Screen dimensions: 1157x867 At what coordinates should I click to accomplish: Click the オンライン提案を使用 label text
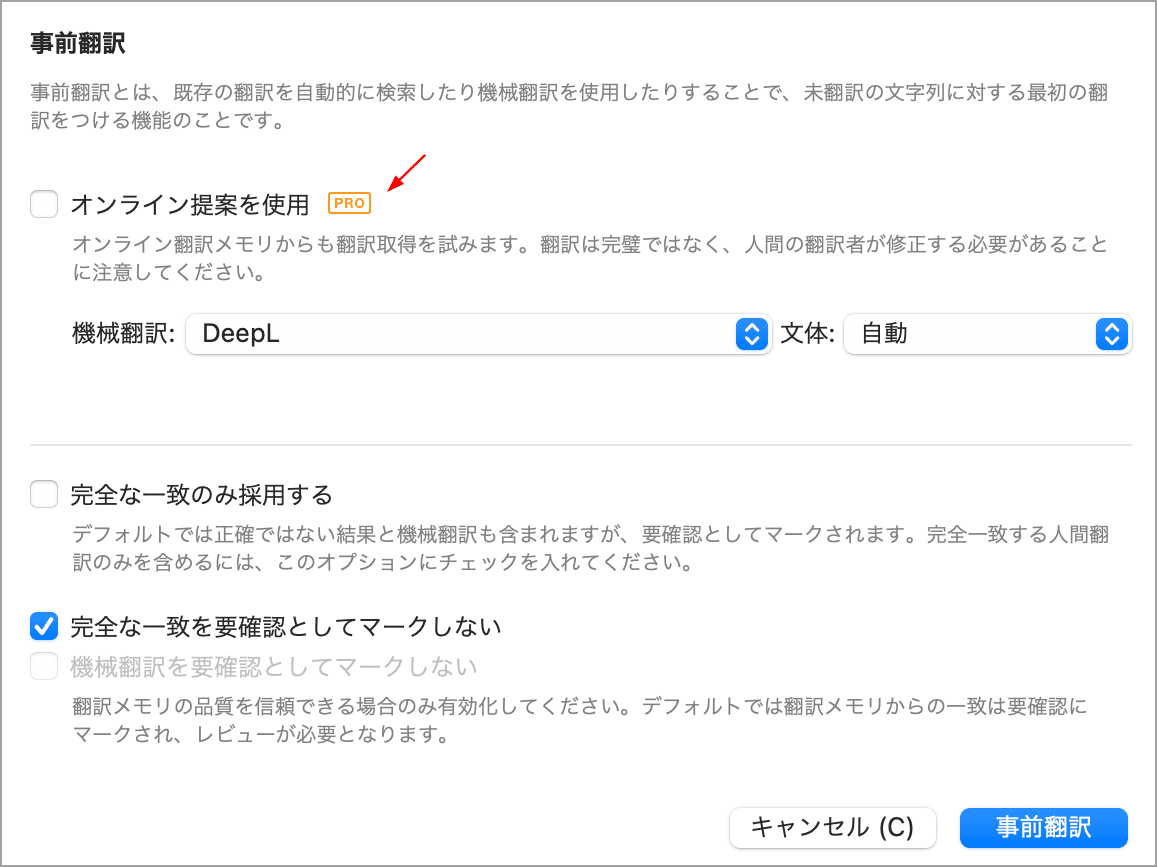[x=190, y=205]
